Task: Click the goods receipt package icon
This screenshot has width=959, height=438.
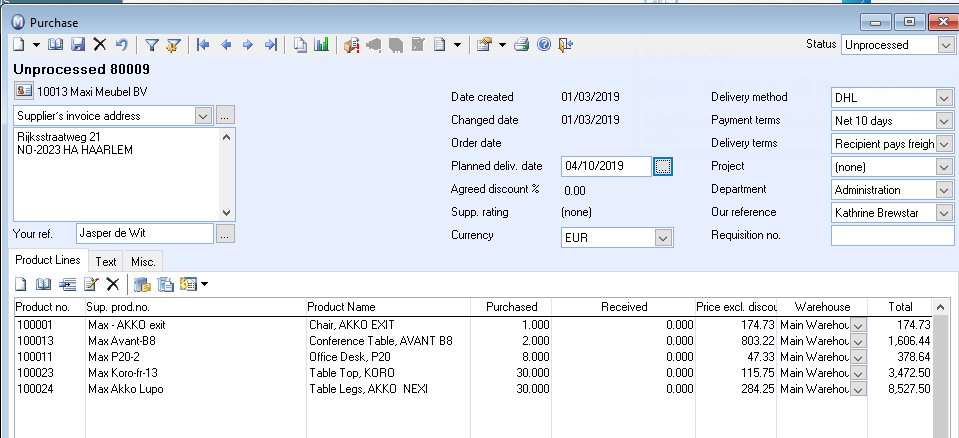Action: pos(351,45)
